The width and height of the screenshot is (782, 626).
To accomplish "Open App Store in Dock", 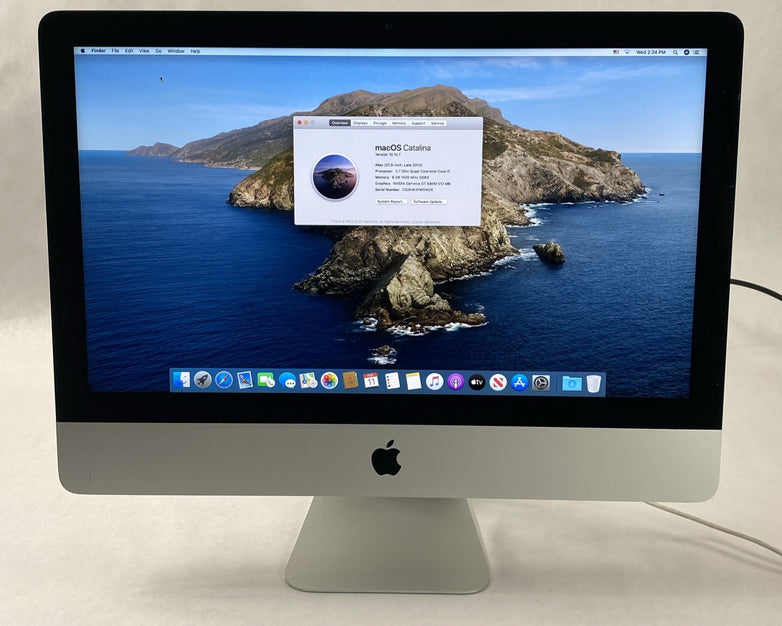I will [519, 383].
